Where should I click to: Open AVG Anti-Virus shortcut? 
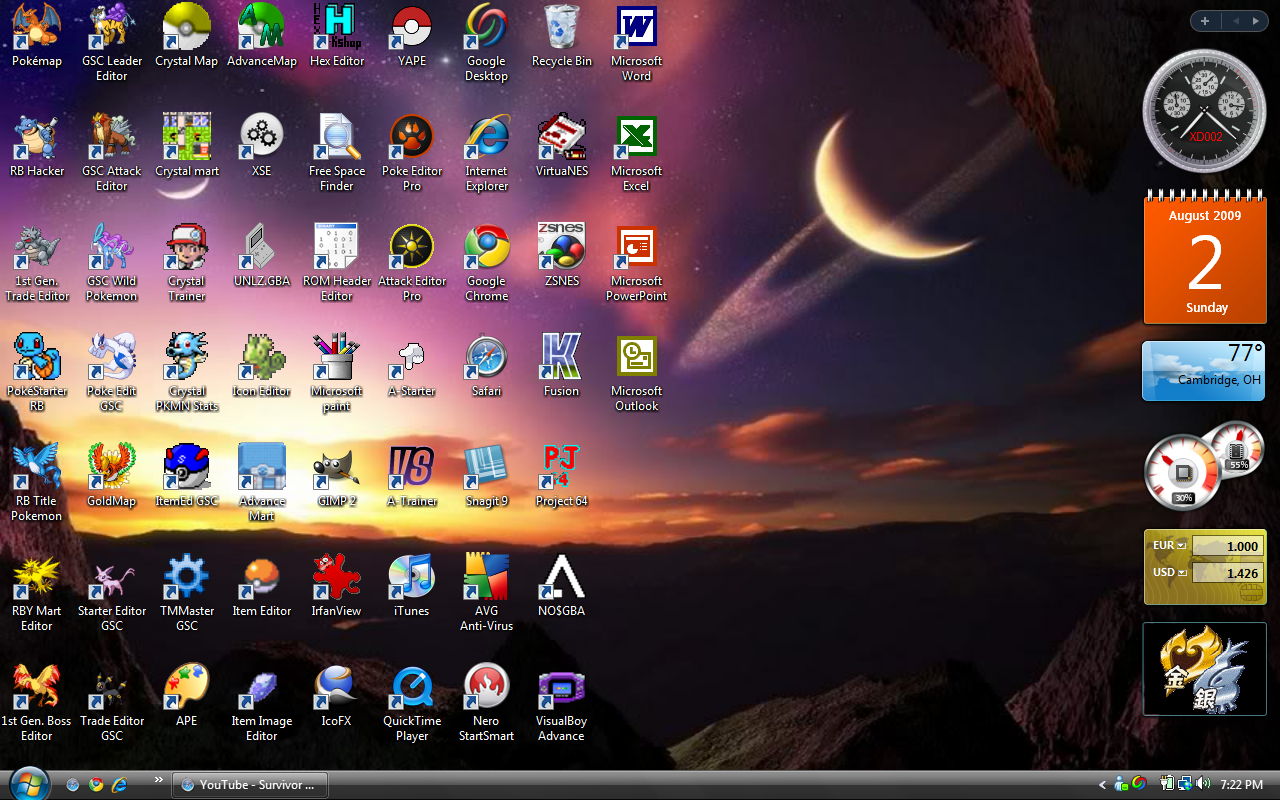(487, 592)
